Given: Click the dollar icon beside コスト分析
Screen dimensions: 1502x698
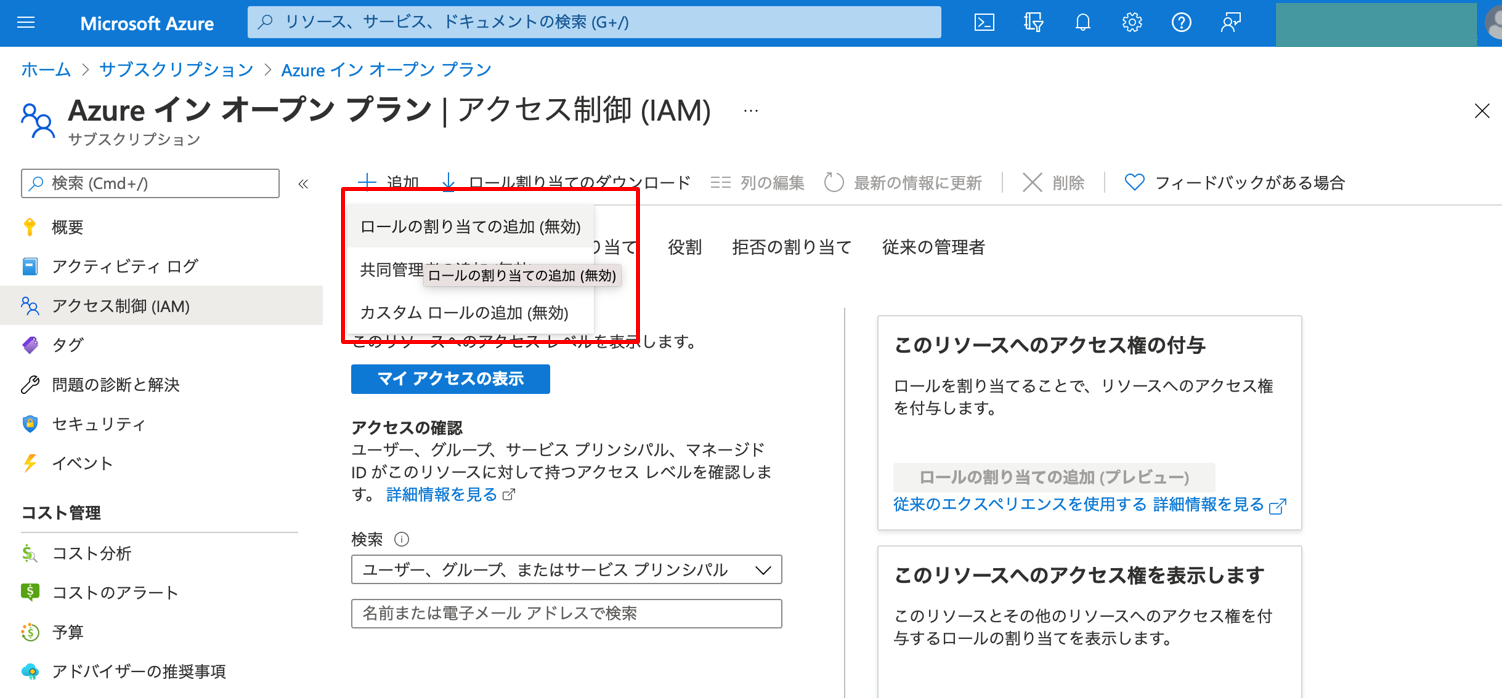Looking at the screenshot, I should [x=30, y=554].
